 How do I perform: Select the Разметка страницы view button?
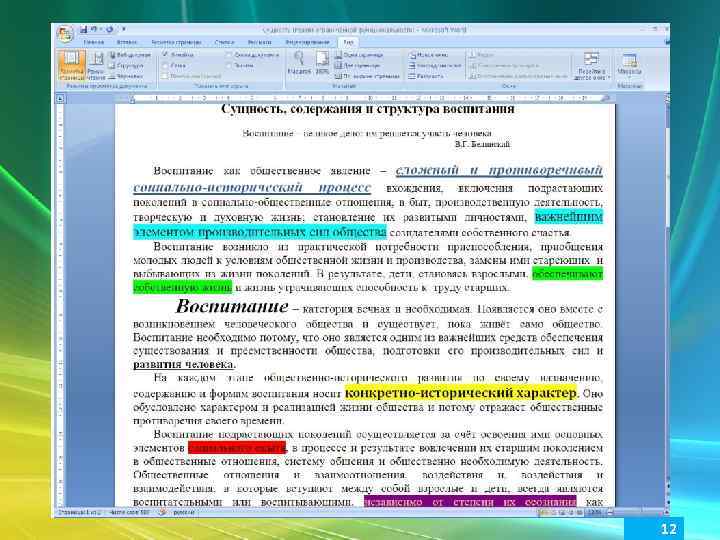tap(72, 65)
